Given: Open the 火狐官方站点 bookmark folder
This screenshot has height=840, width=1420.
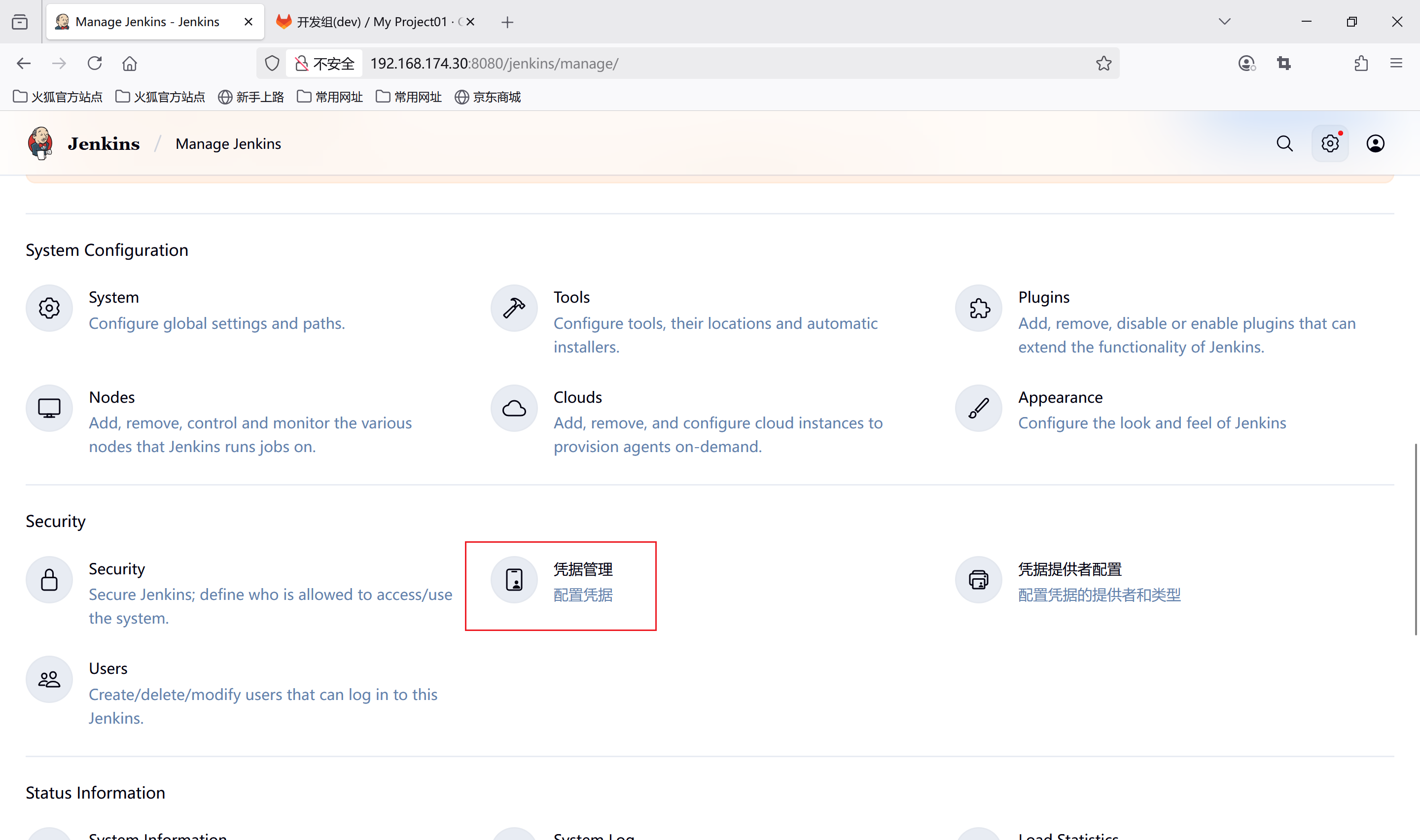Looking at the screenshot, I should pyautogui.click(x=58, y=97).
